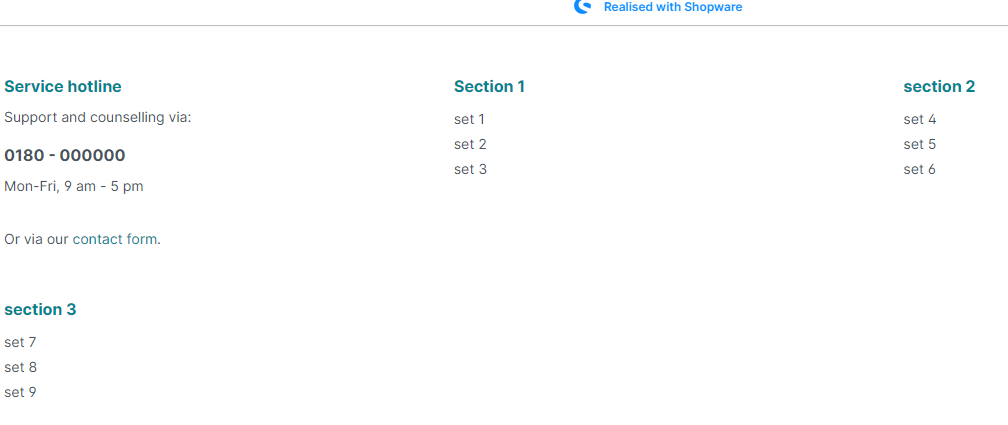The width and height of the screenshot is (1008, 425).
Task: Open the set 8 link
Action: pyautogui.click(x=20, y=368)
